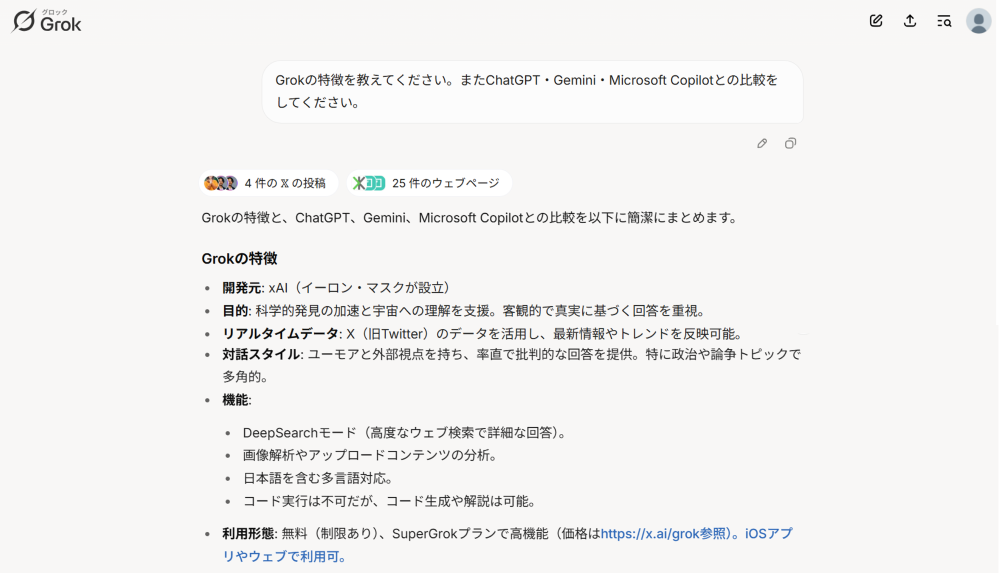Screen dimensions: 1000x573
Task: Click the 日本語を含む多言語対応 line
Action: point(319,479)
